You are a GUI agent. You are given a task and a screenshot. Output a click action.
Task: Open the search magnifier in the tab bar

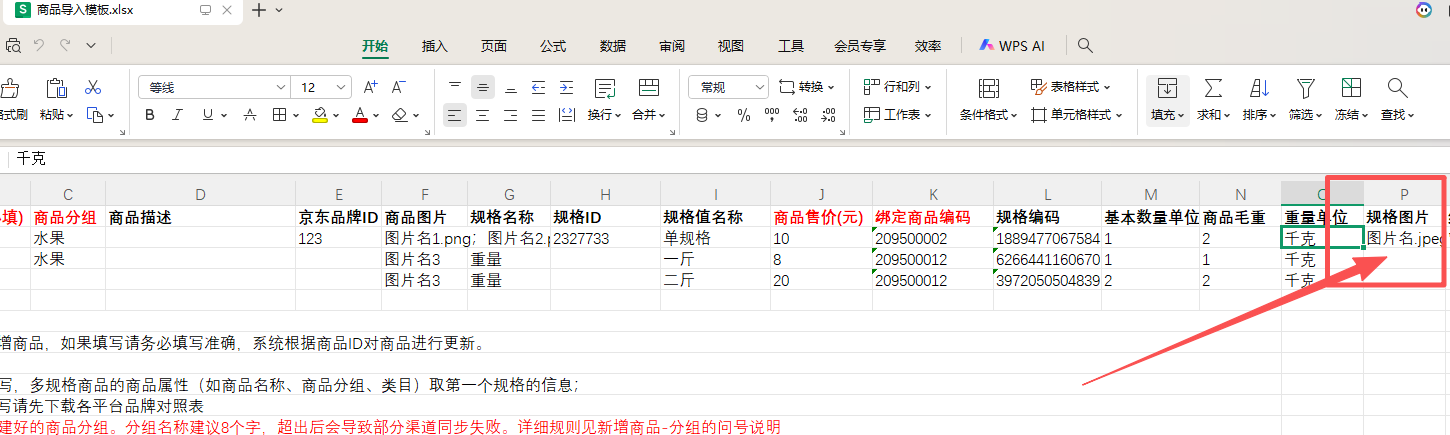(x=1085, y=46)
